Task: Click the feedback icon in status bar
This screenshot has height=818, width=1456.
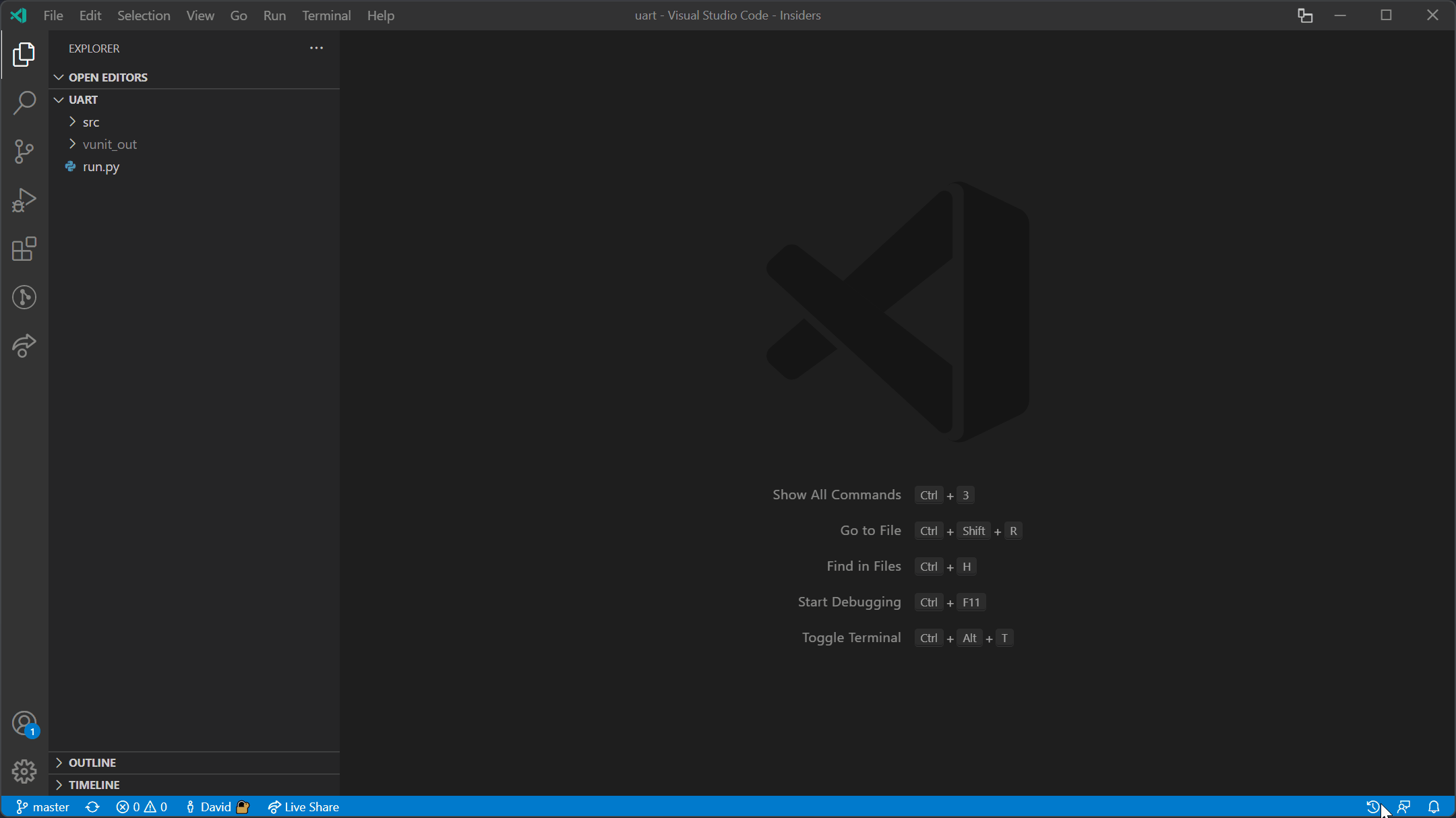Action: click(1404, 807)
